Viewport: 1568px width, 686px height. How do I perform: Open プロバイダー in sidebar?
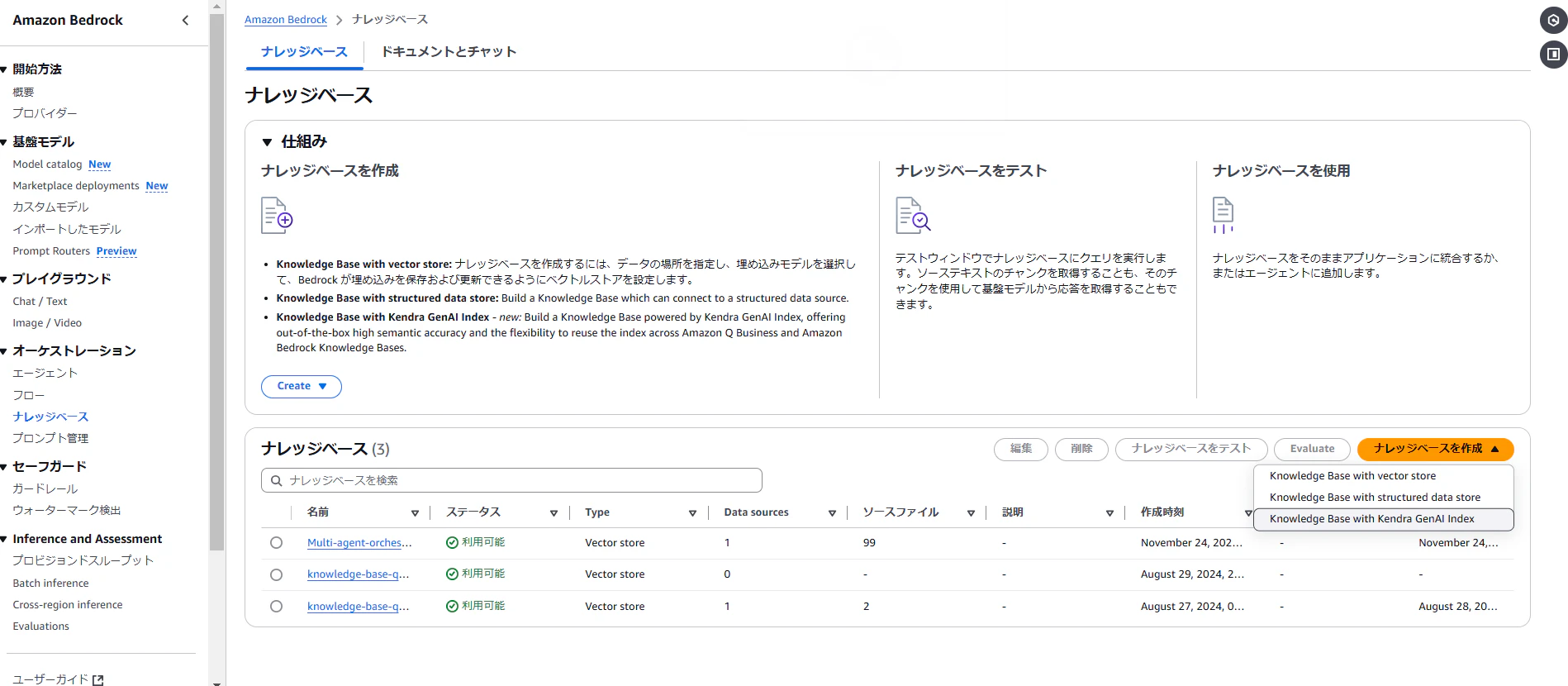45,113
